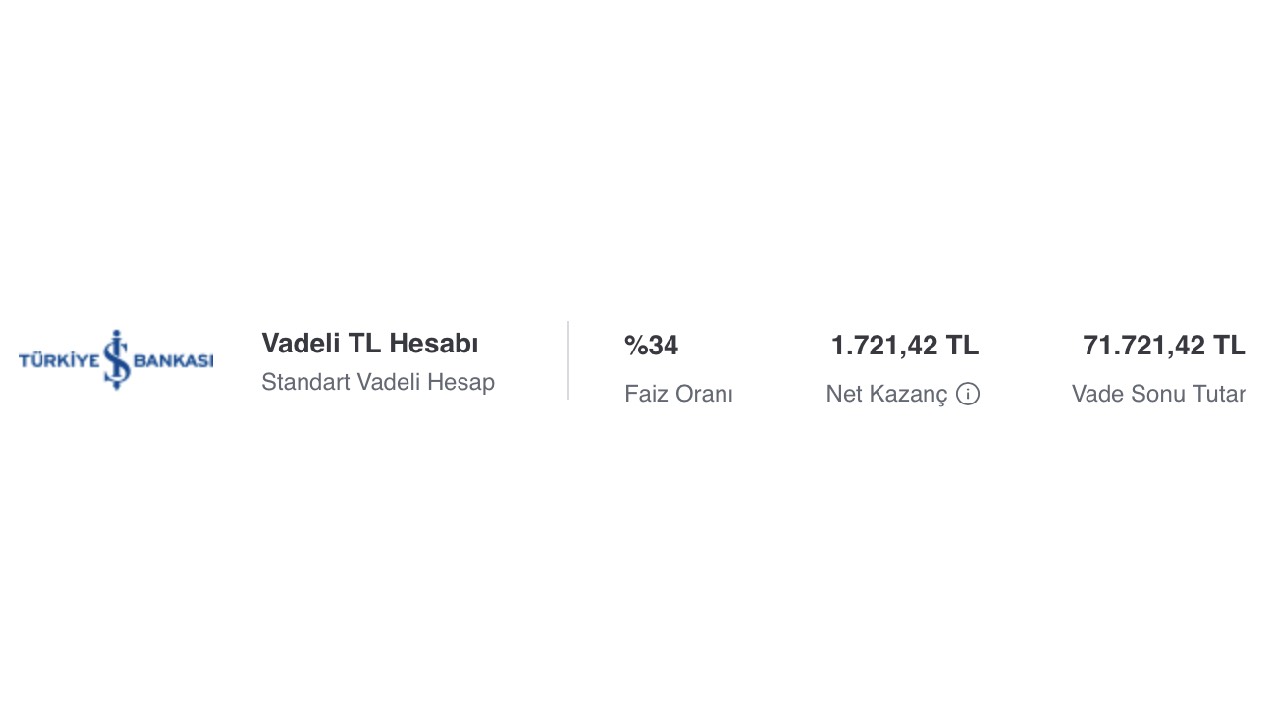1280x720 pixels.
Task: Click the Net Kazanç label text
Action: (x=885, y=394)
